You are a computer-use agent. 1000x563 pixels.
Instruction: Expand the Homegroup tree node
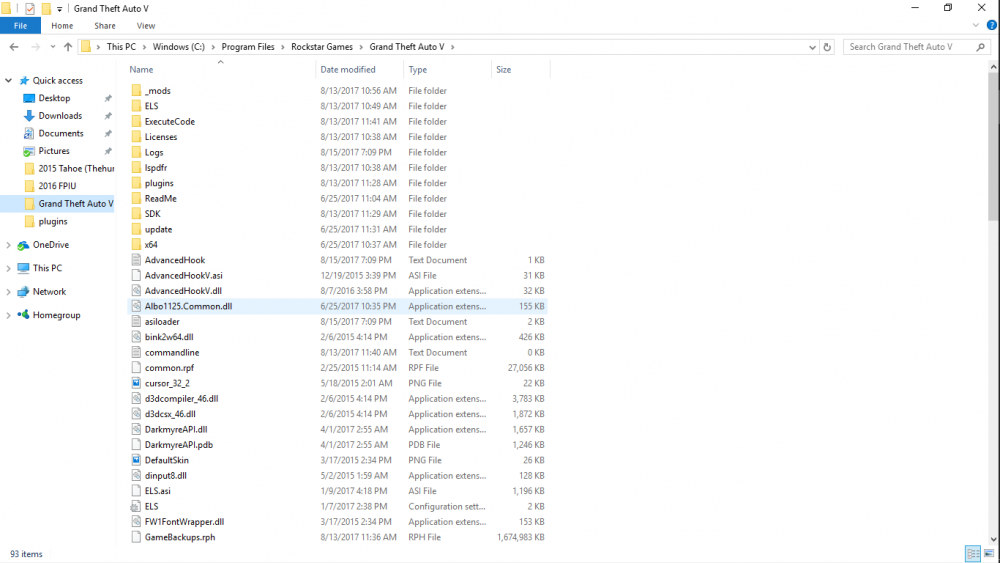pos(9,315)
